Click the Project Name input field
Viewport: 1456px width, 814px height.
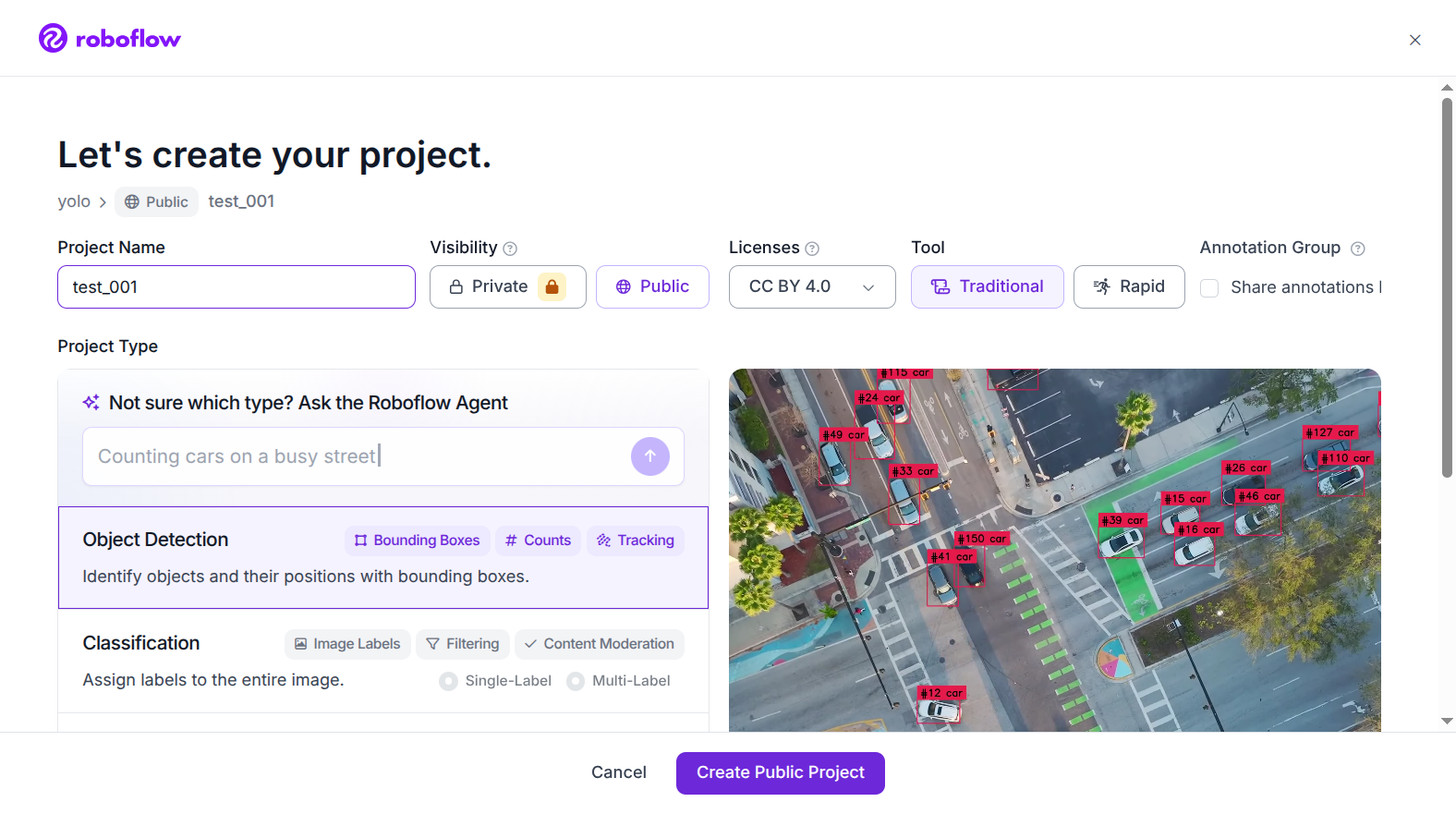[x=237, y=286]
